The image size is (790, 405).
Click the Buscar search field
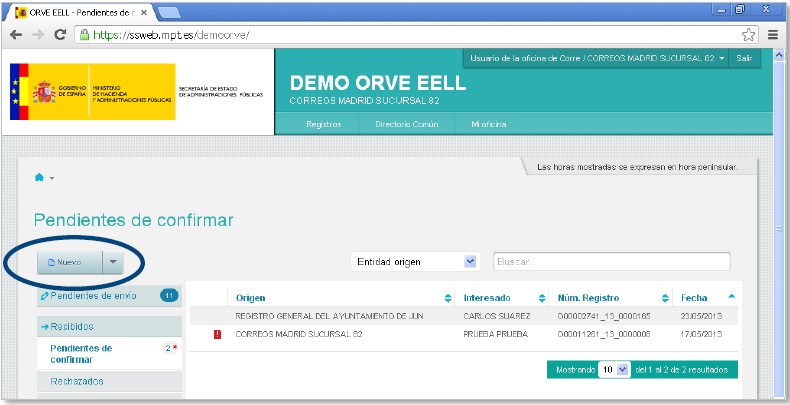pyautogui.click(x=611, y=262)
